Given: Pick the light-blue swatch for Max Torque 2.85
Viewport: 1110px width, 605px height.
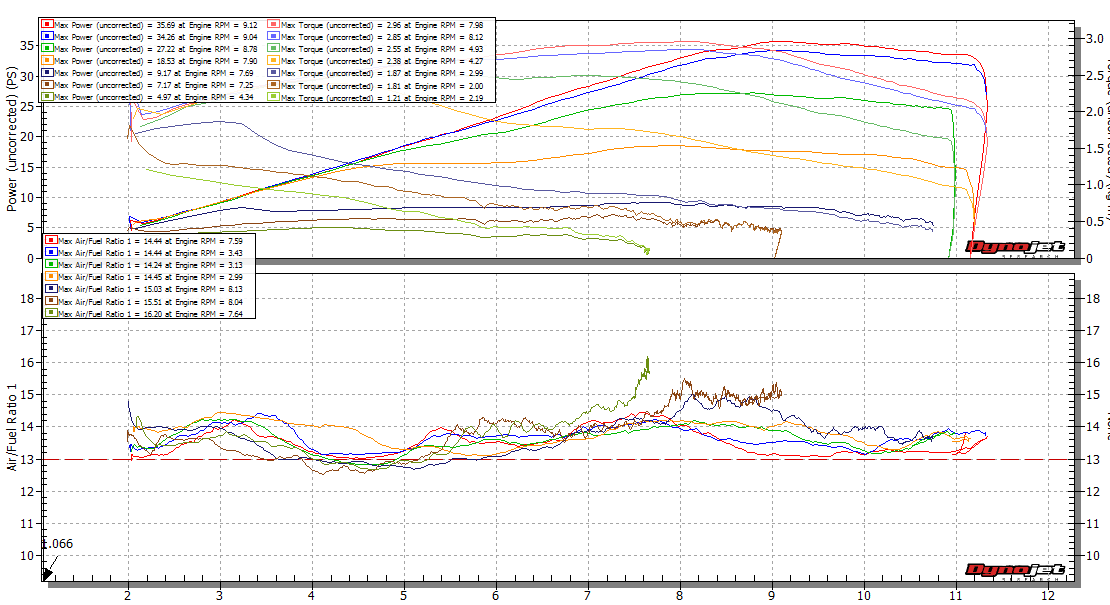Looking at the screenshot, I should click(x=273, y=37).
